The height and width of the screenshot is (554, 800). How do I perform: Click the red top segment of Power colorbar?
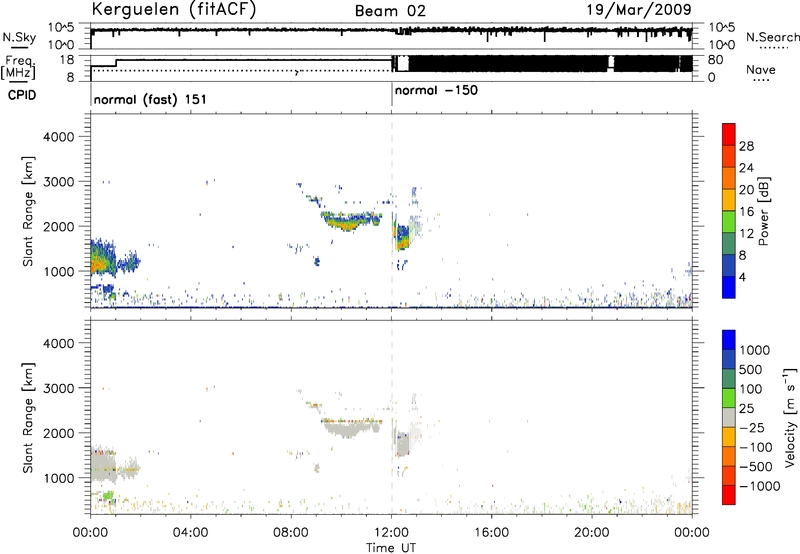pyautogui.click(x=729, y=134)
